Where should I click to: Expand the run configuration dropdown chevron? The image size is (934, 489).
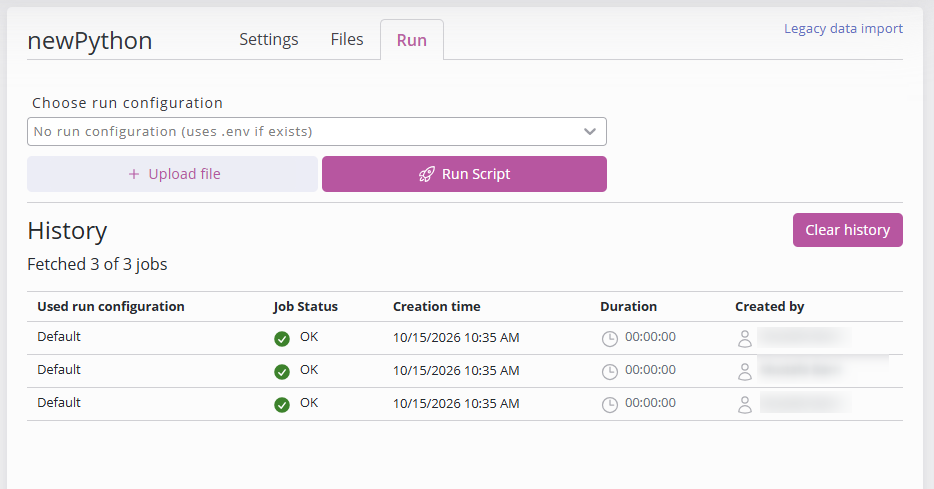tap(590, 132)
